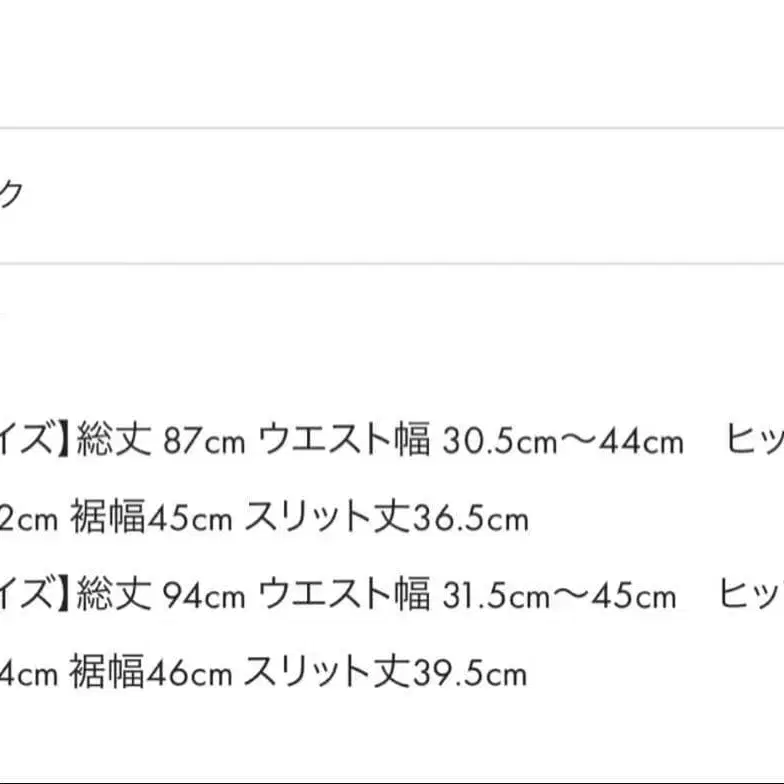Select the ウエスト幅 label beside 30.5cm

pos(344,441)
